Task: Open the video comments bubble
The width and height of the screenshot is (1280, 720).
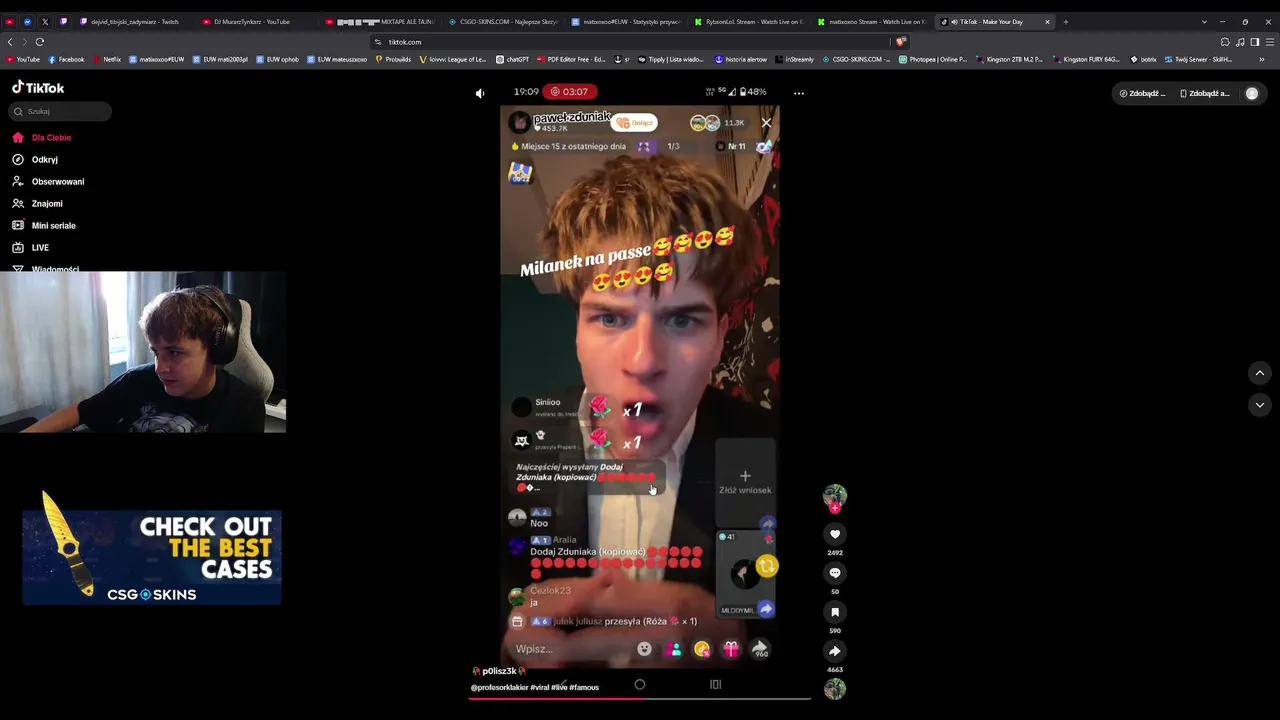Action: pyautogui.click(x=835, y=573)
